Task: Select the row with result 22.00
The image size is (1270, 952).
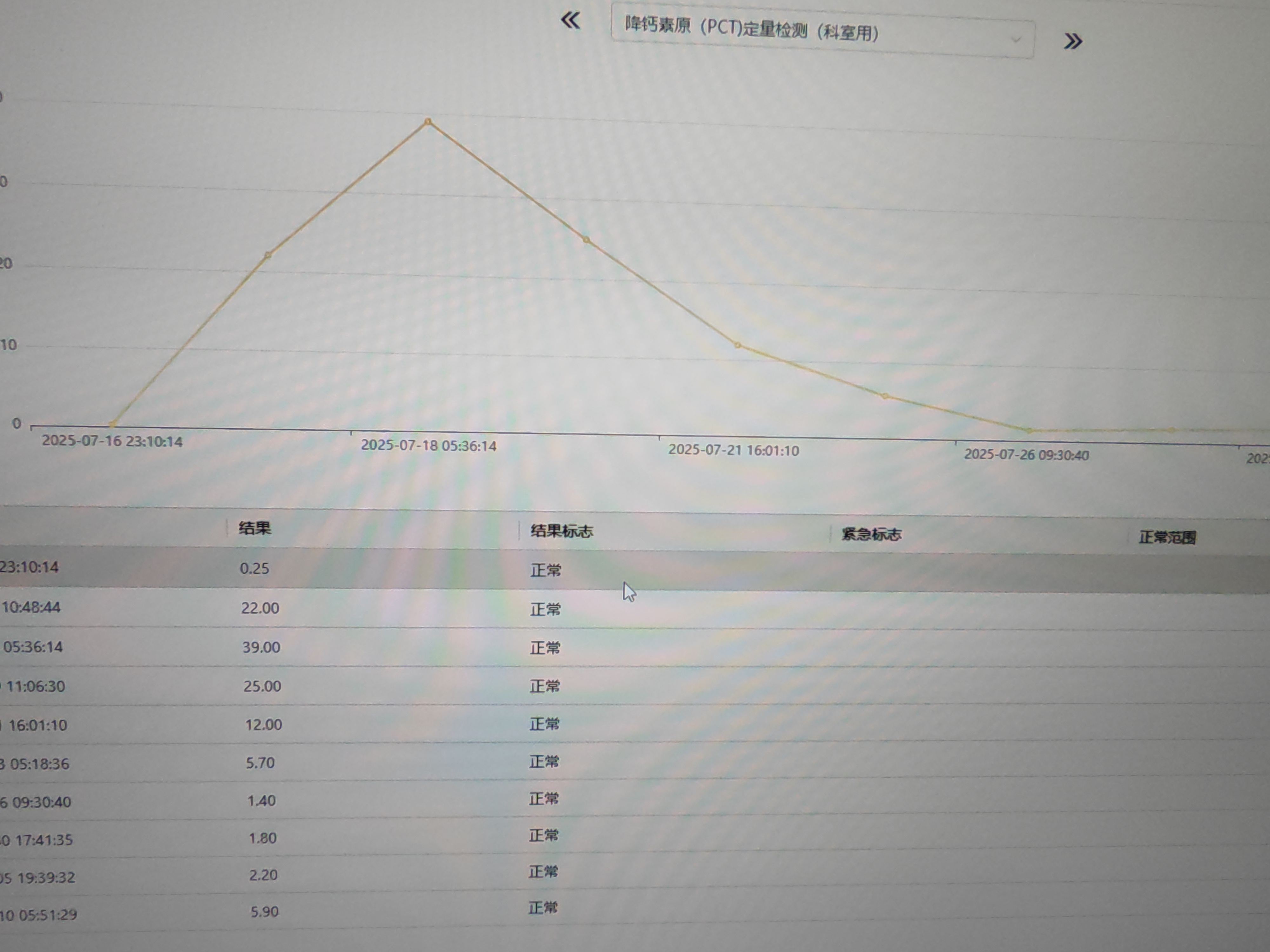Action: pyautogui.click(x=260, y=608)
